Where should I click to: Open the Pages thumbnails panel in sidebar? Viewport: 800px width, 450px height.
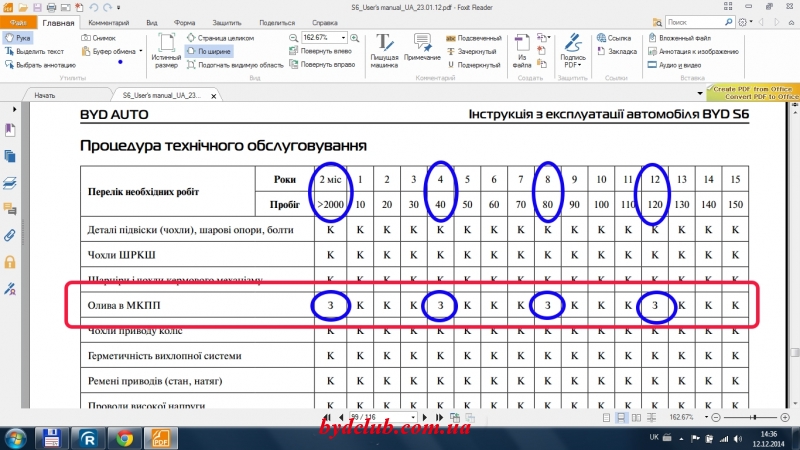click(10, 156)
